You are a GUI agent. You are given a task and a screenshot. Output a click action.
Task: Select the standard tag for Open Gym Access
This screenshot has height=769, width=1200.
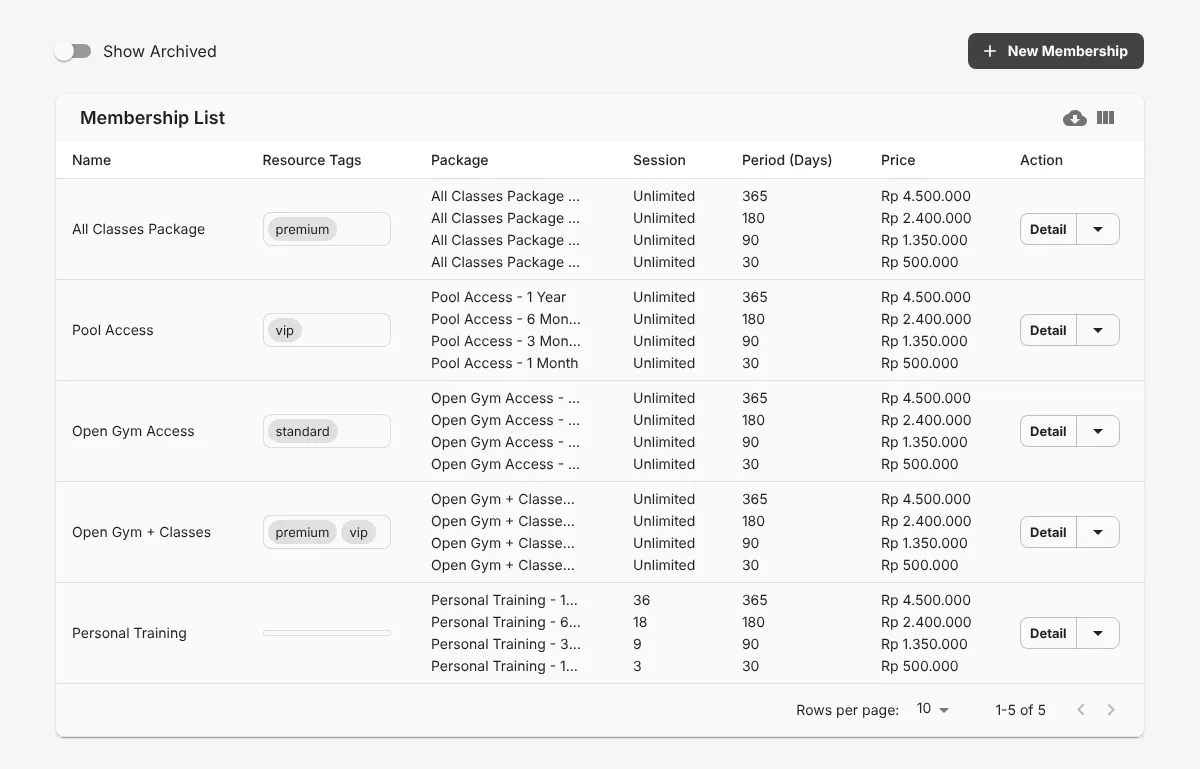pos(302,431)
